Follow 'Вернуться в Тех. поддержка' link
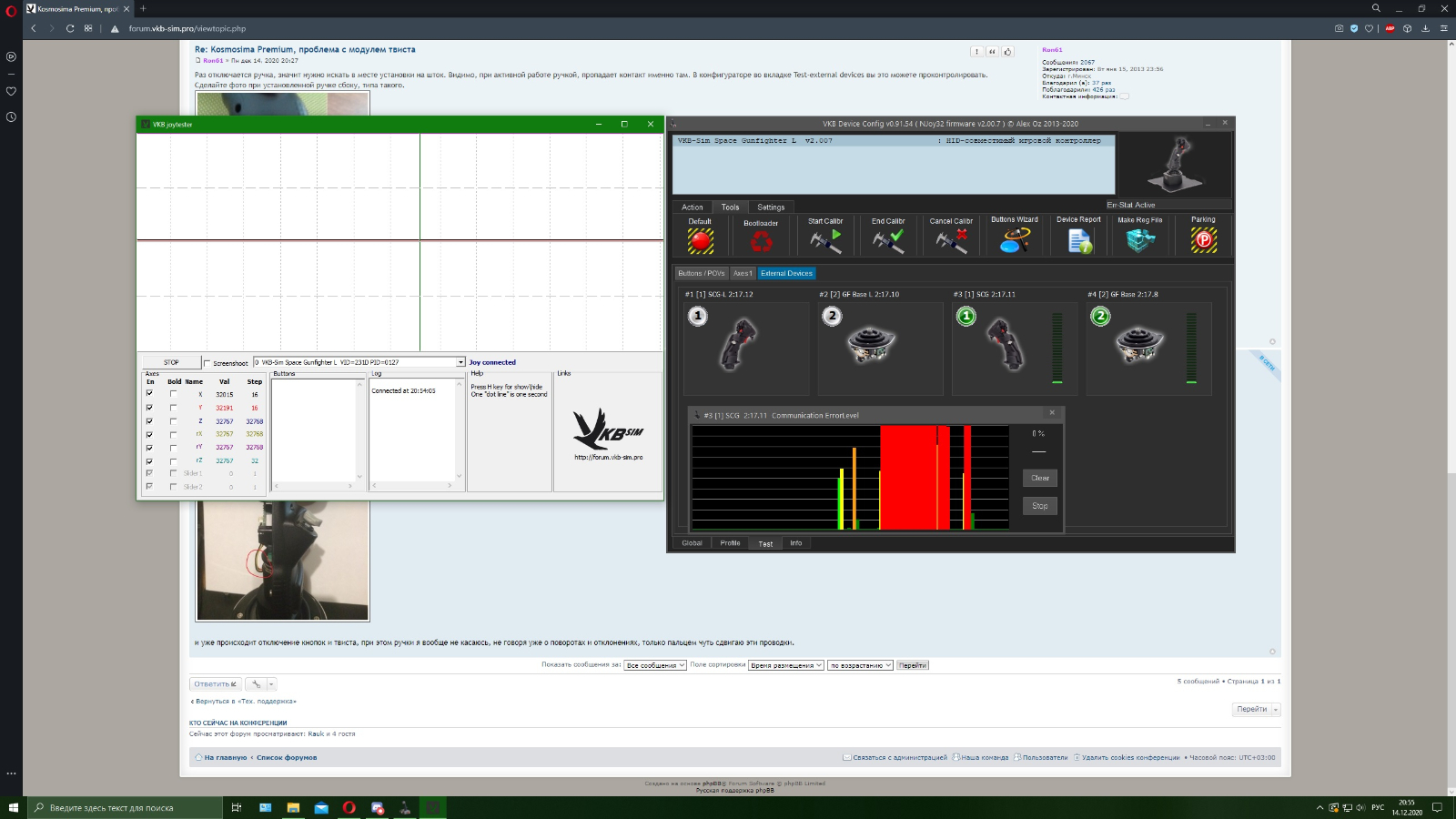This screenshot has height=819, width=1456. [245, 702]
